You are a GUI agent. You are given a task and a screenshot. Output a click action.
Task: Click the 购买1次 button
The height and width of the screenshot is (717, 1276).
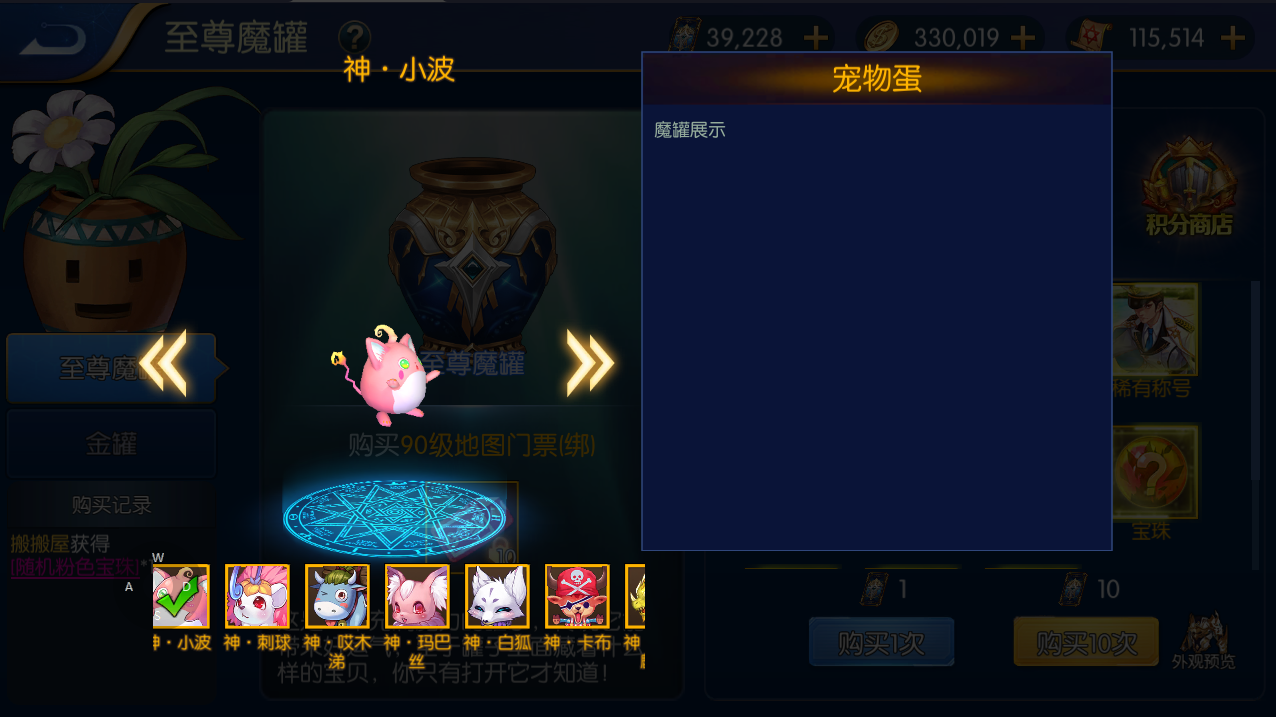click(x=881, y=642)
